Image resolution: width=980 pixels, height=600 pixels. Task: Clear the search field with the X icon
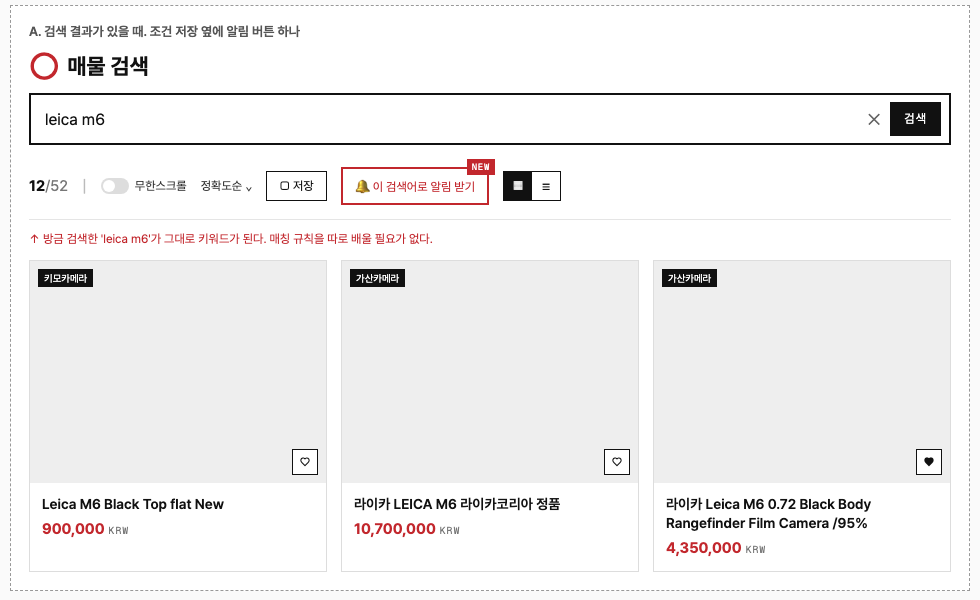tap(874, 119)
